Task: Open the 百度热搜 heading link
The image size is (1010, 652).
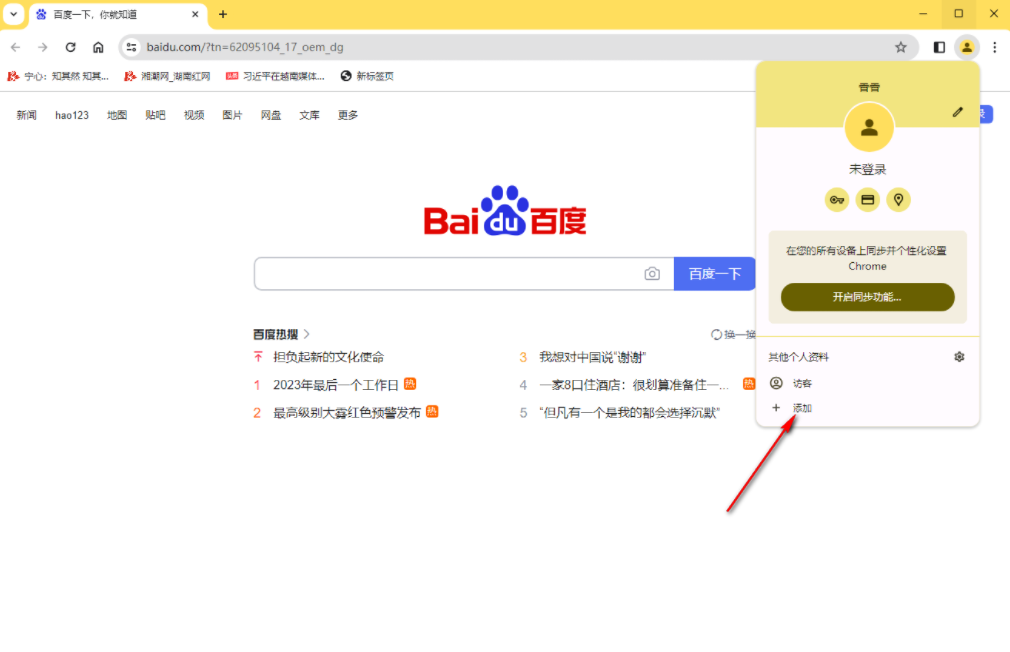Action: coord(281,334)
